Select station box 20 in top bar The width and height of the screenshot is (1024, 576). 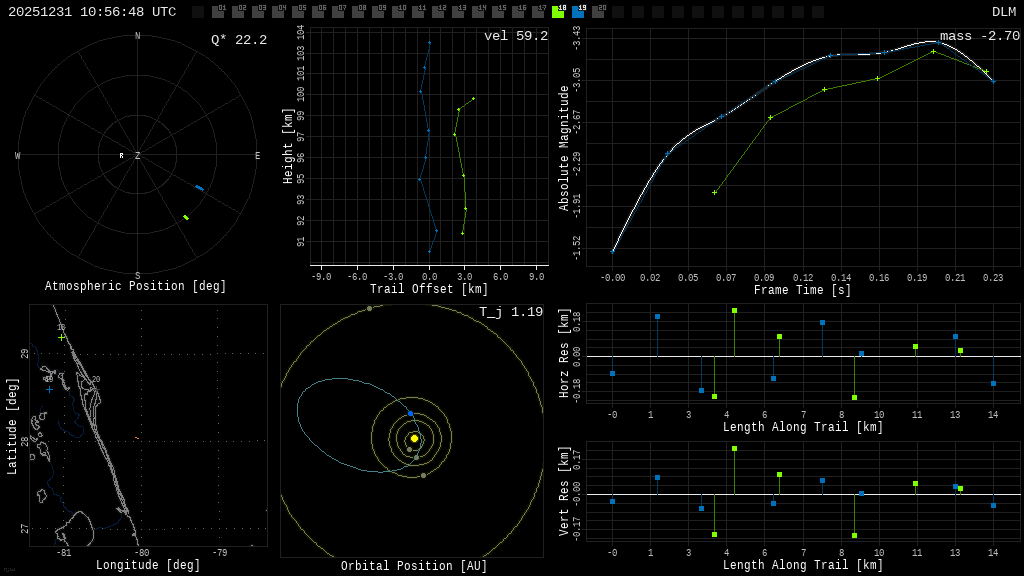click(x=598, y=12)
